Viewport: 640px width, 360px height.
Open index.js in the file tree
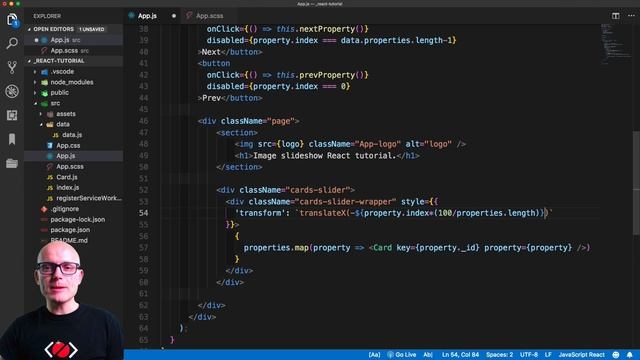68,187
